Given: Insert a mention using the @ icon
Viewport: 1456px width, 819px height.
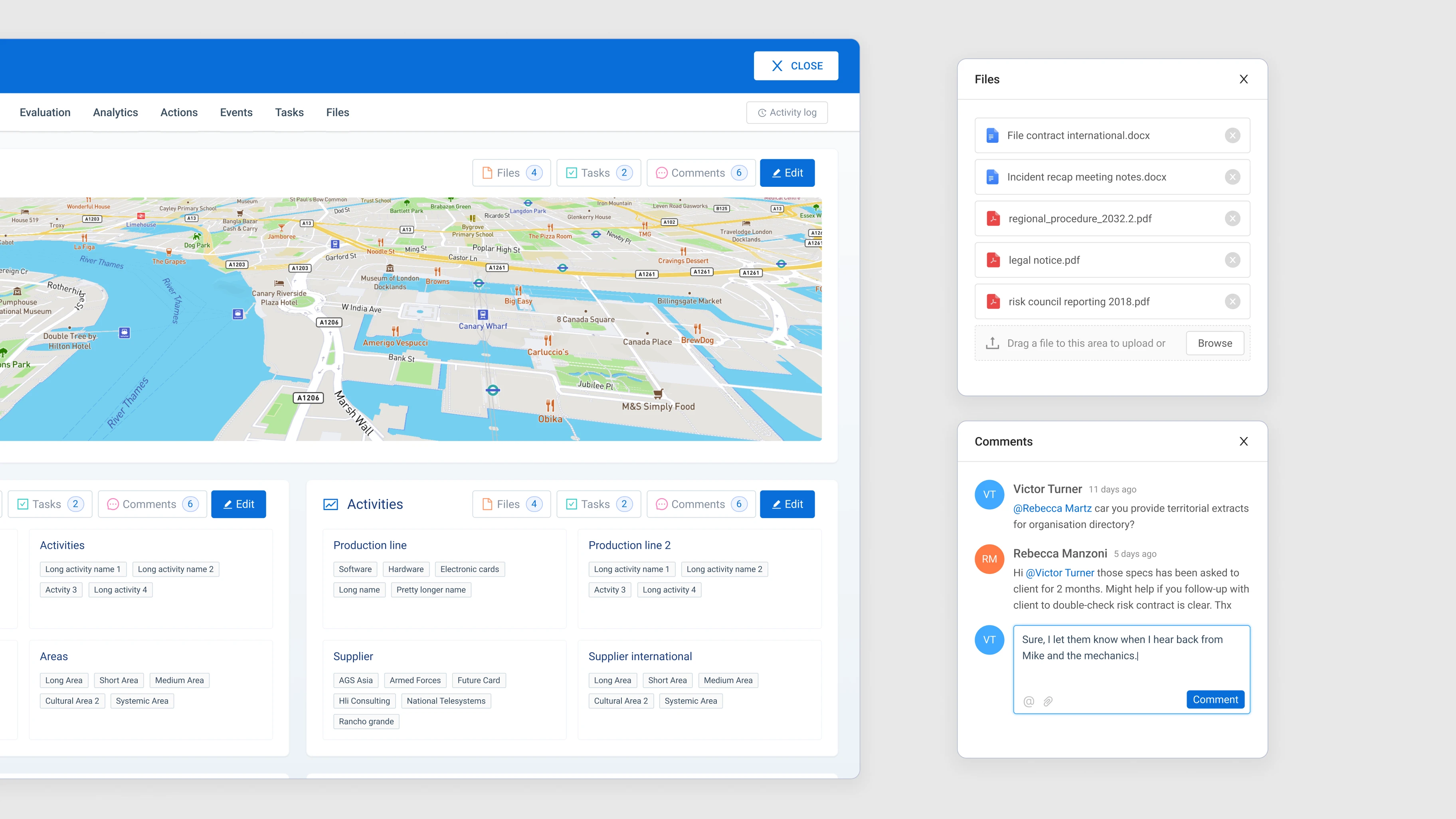Looking at the screenshot, I should pyautogui.click(x=1029, y=701).
